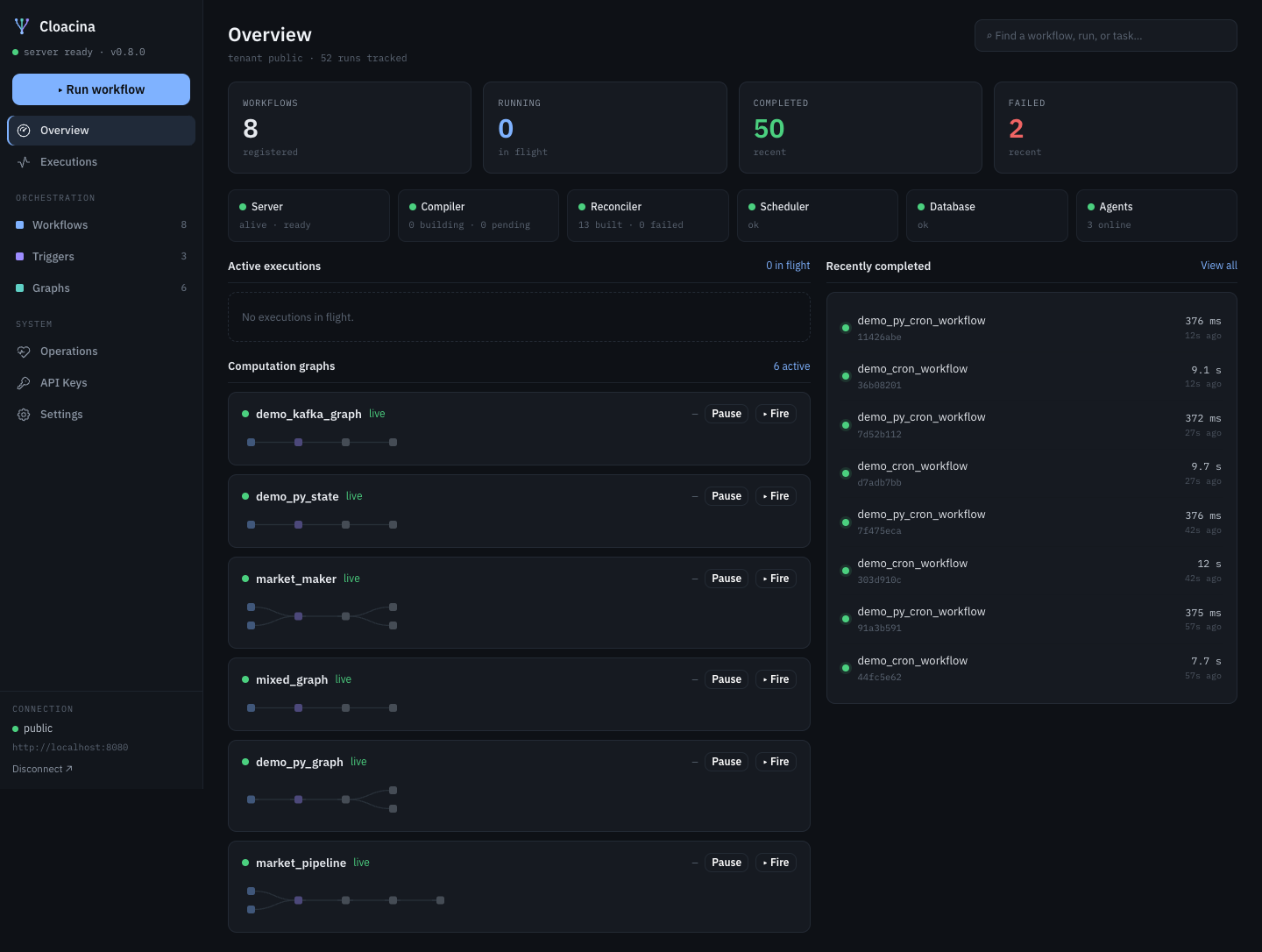Click View all recently completed link
The image size is (1262, 952).
tap(1219, 266)
